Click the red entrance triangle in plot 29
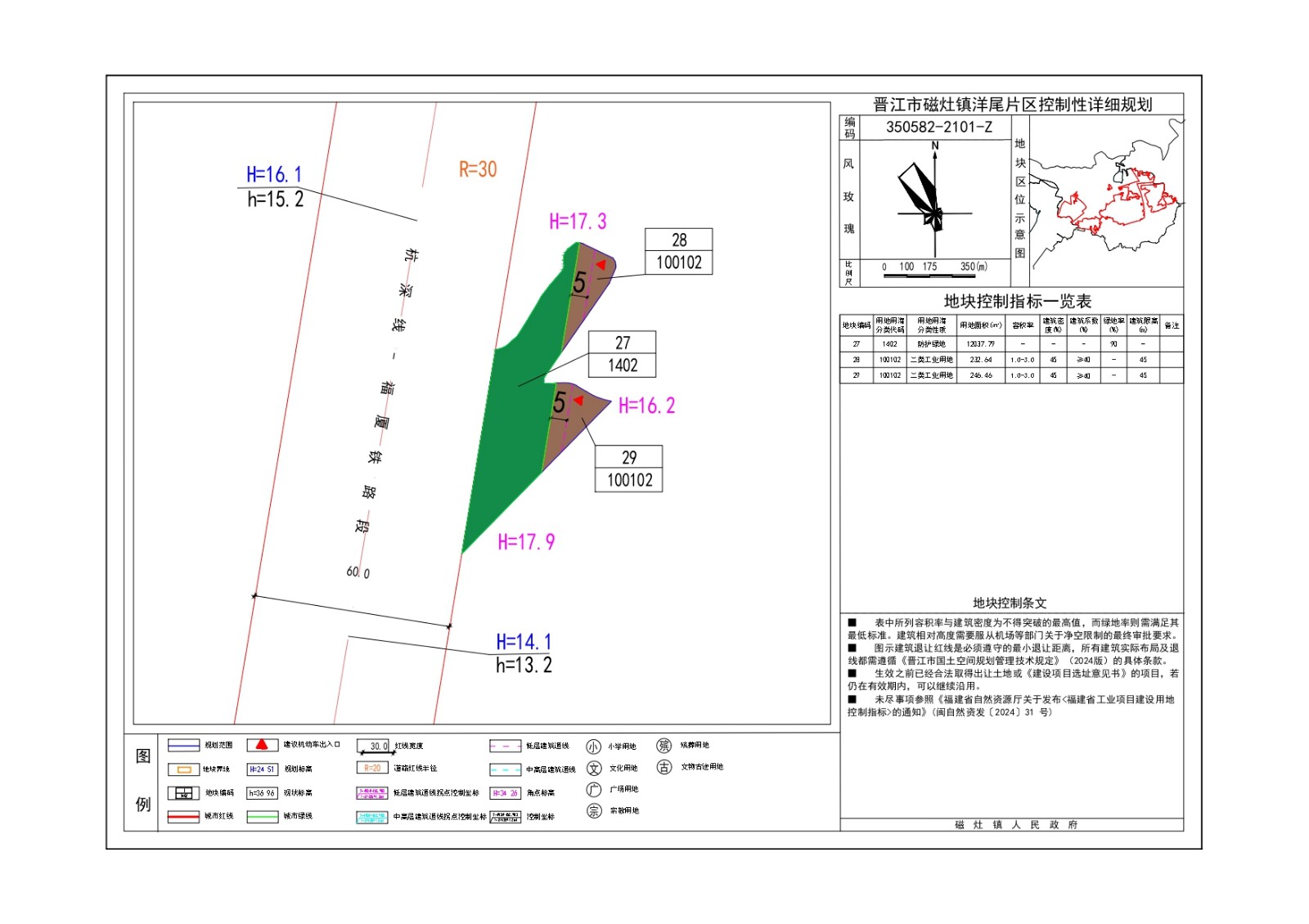1309x924 pixels. [578, 401]
